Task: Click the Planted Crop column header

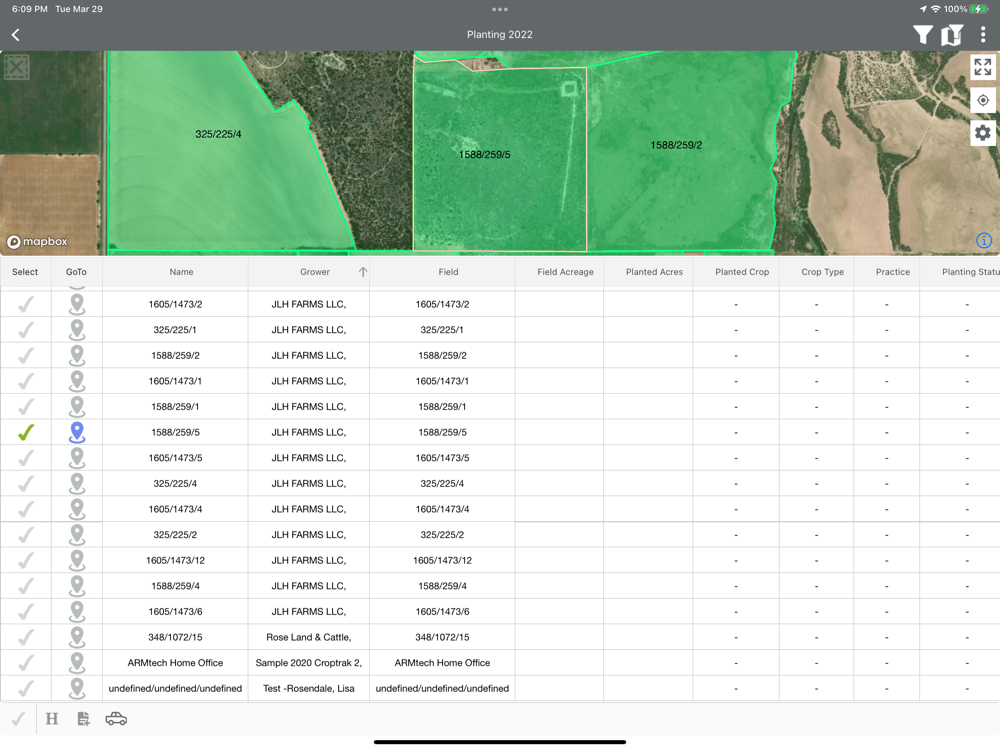Action: (x=742, y=272)
